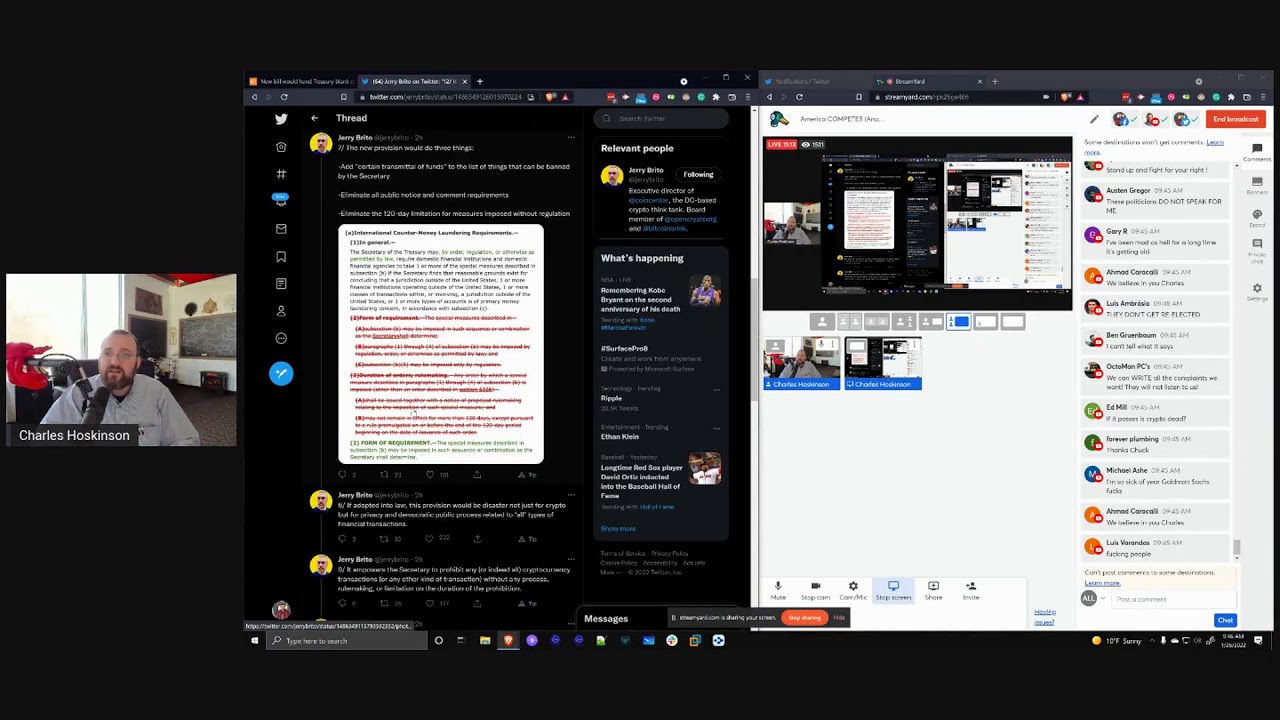Open Twitter Messages envelope icon in sidebar
Viewport: 1280px width, 720px height.
[x=281, y=229]
